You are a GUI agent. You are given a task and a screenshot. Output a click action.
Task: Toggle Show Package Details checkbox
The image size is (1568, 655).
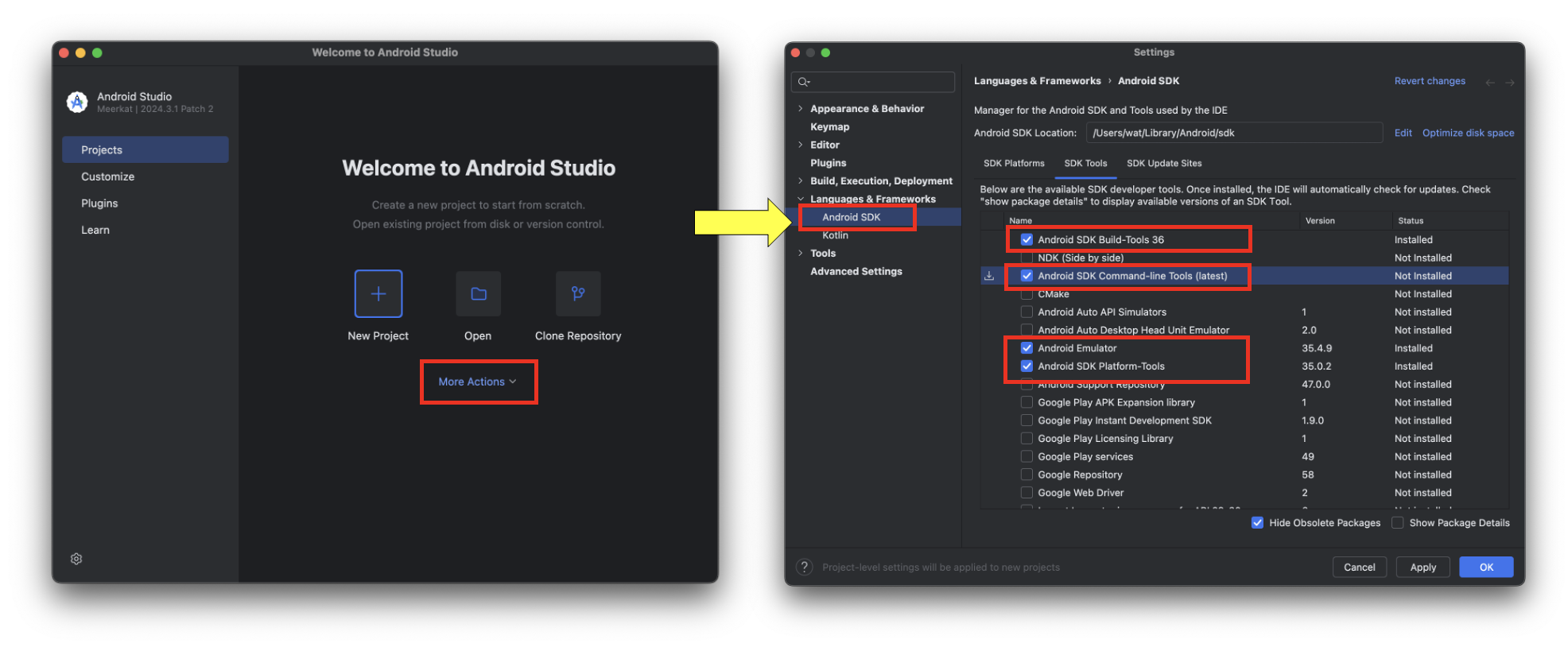1397,522
